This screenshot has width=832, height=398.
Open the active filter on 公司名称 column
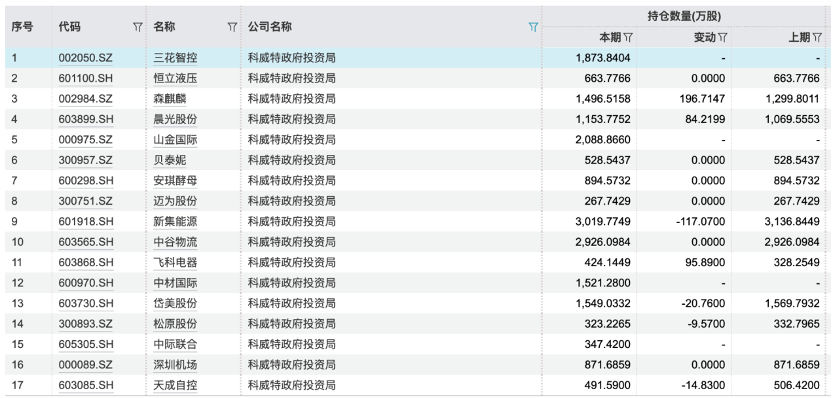533,27
